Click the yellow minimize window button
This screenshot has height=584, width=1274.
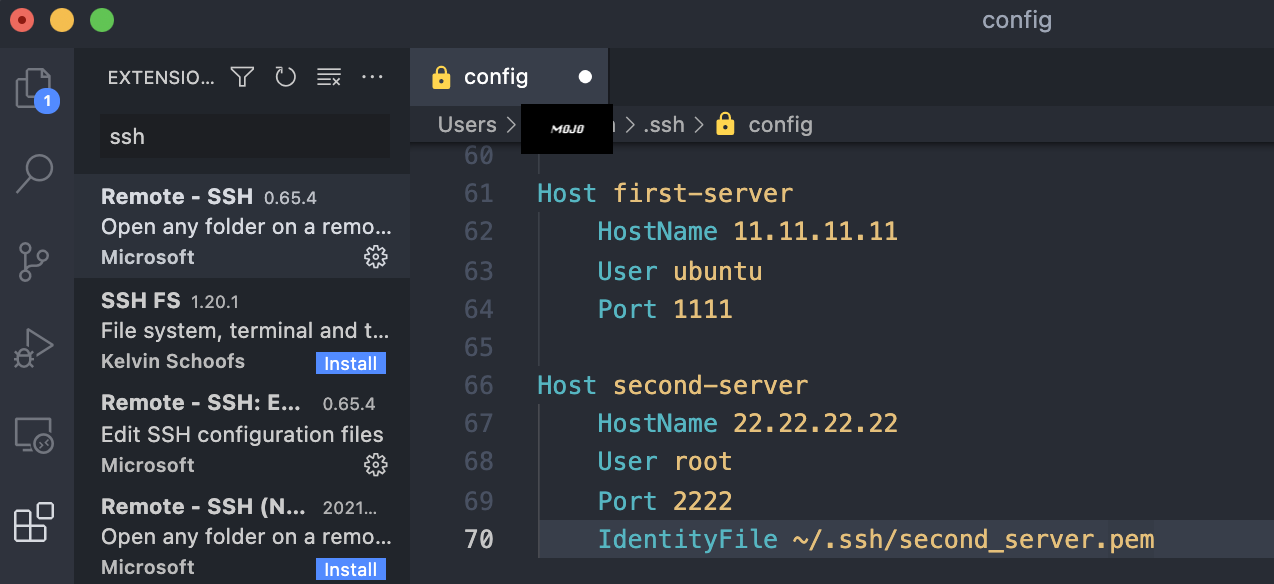click(x=62, y=20)
